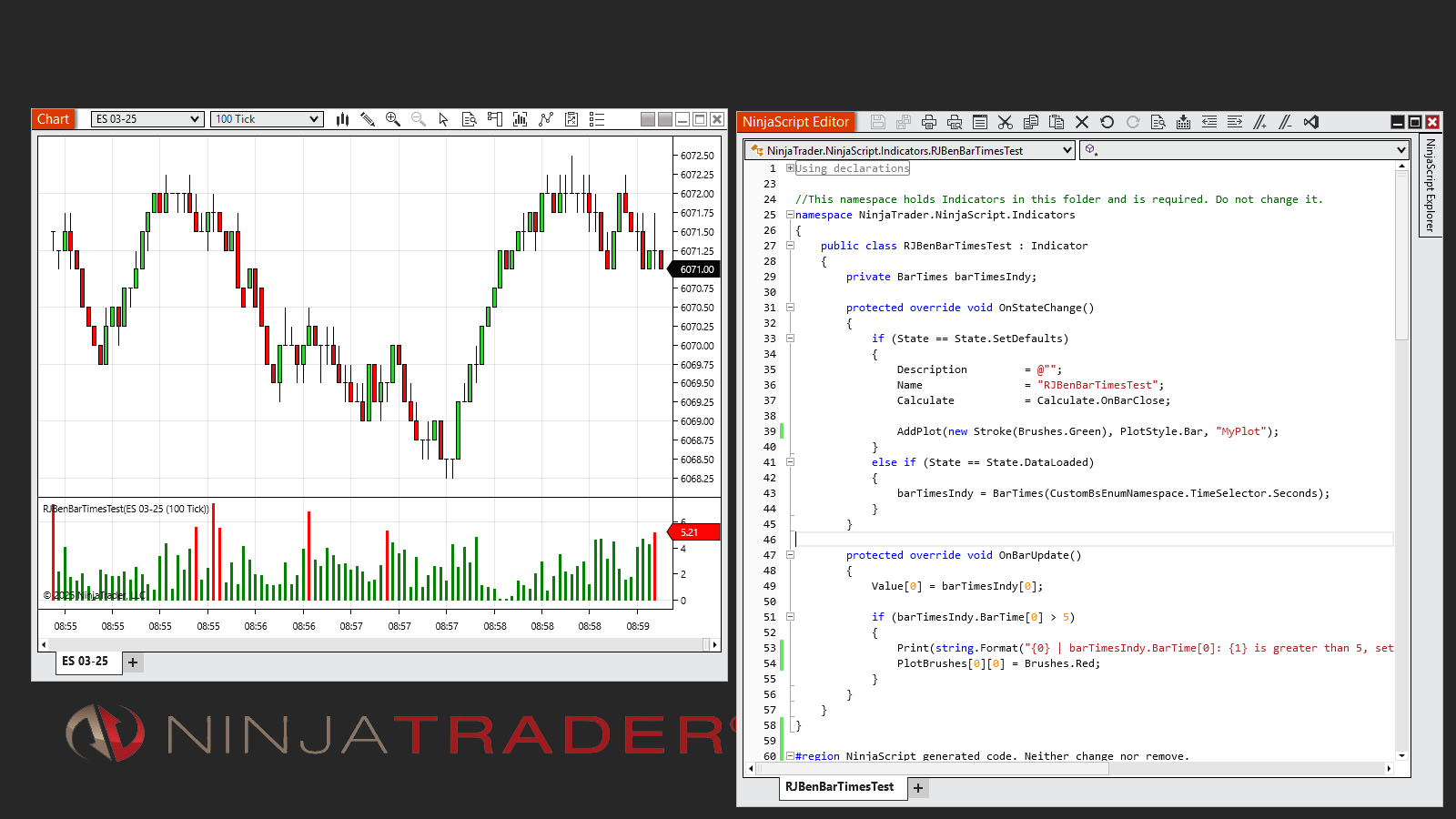Click the editor vertical scrollbar up arrow
The height and width of the screenshot is (819, 1456).
coord(1401,167)
